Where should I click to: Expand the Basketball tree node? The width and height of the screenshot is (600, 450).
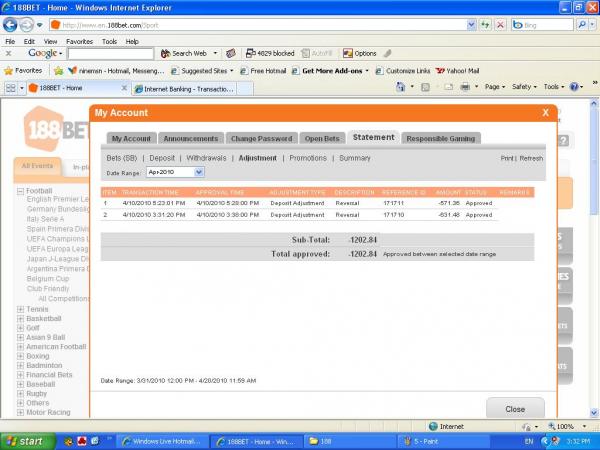20,318
